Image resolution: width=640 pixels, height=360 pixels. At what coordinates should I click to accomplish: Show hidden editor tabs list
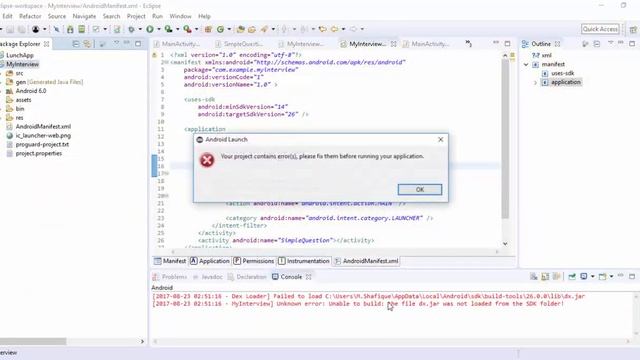pos(469,43)
